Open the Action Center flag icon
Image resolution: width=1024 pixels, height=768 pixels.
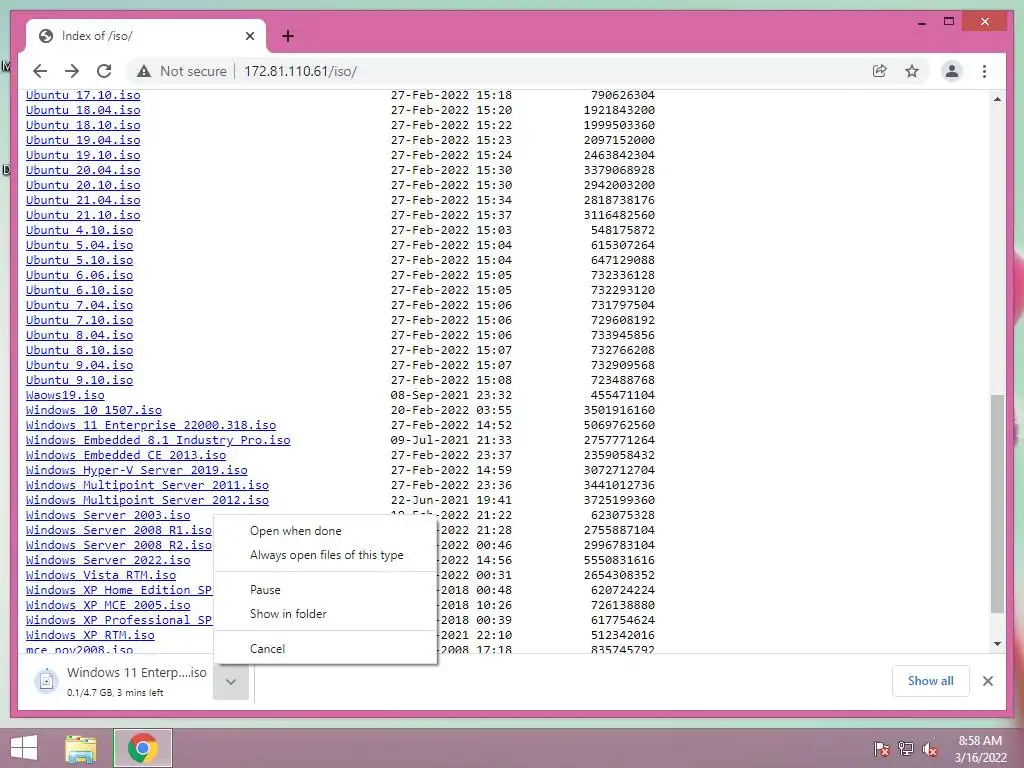point(881,749)
